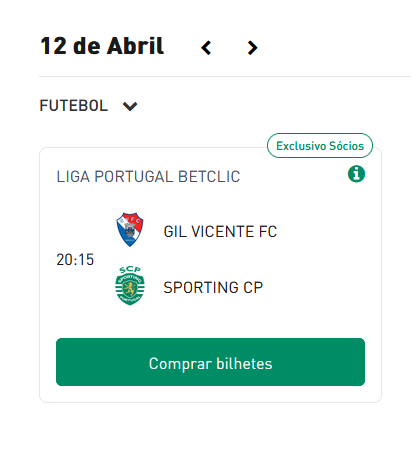Image resolution: width=411 pixels, height=454 pixels.
Task: Click the LIGA PORTUGAL BETCLIC competition label
Action: 148,177
